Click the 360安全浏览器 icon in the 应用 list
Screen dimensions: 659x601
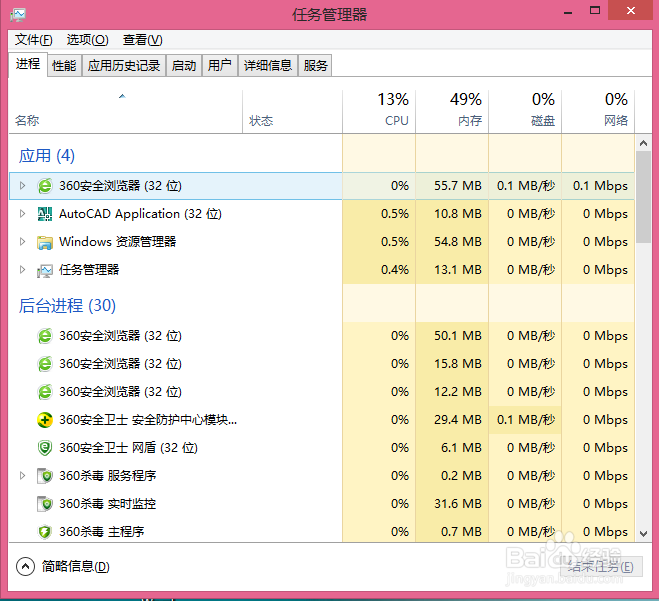(45, 186)
